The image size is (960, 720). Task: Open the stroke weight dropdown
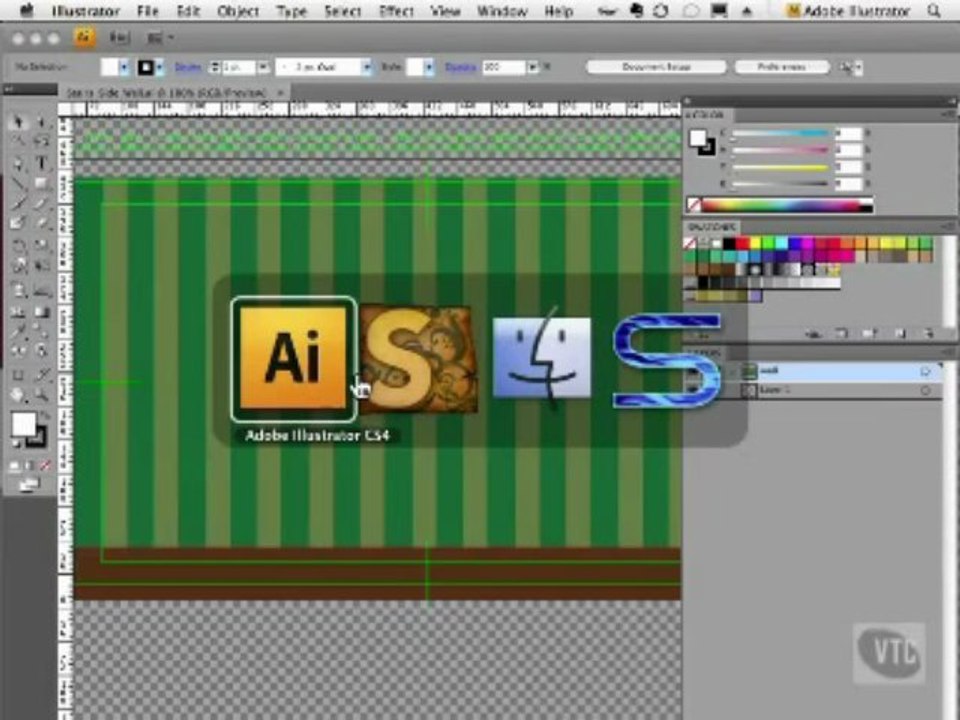[263, 67]
